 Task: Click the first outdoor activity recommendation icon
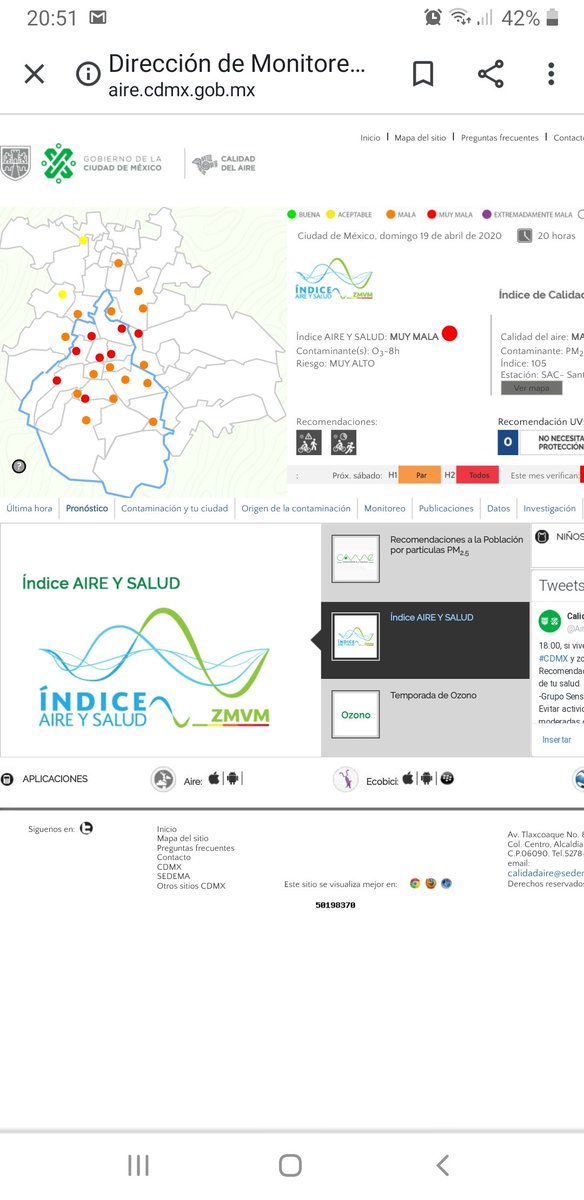pyautogui.click(x=308, y=442)
